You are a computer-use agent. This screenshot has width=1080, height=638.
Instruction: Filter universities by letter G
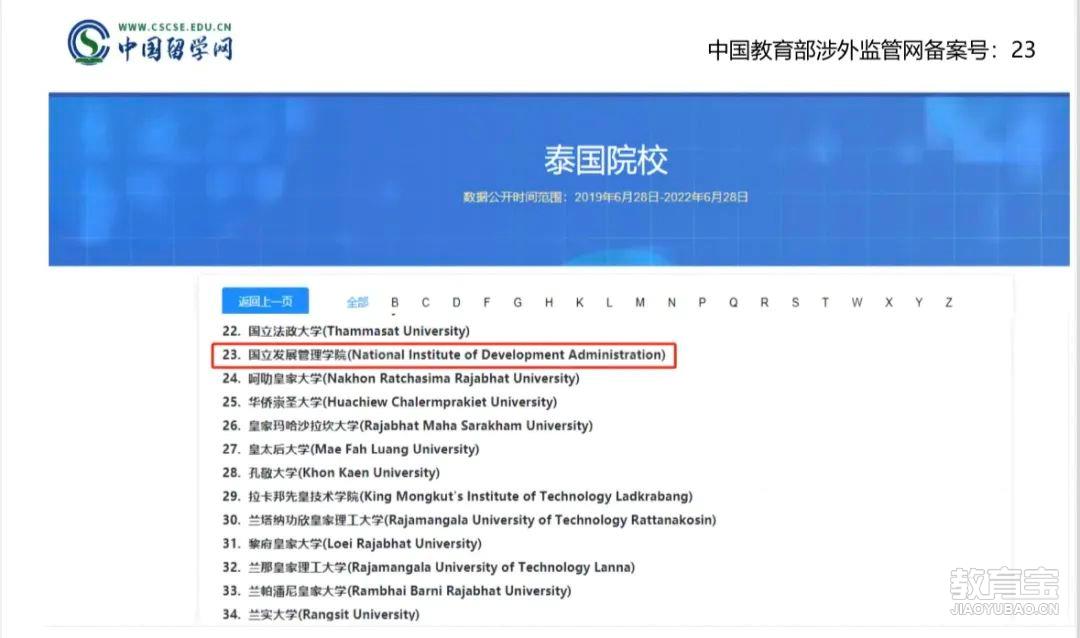pos(517,302)
